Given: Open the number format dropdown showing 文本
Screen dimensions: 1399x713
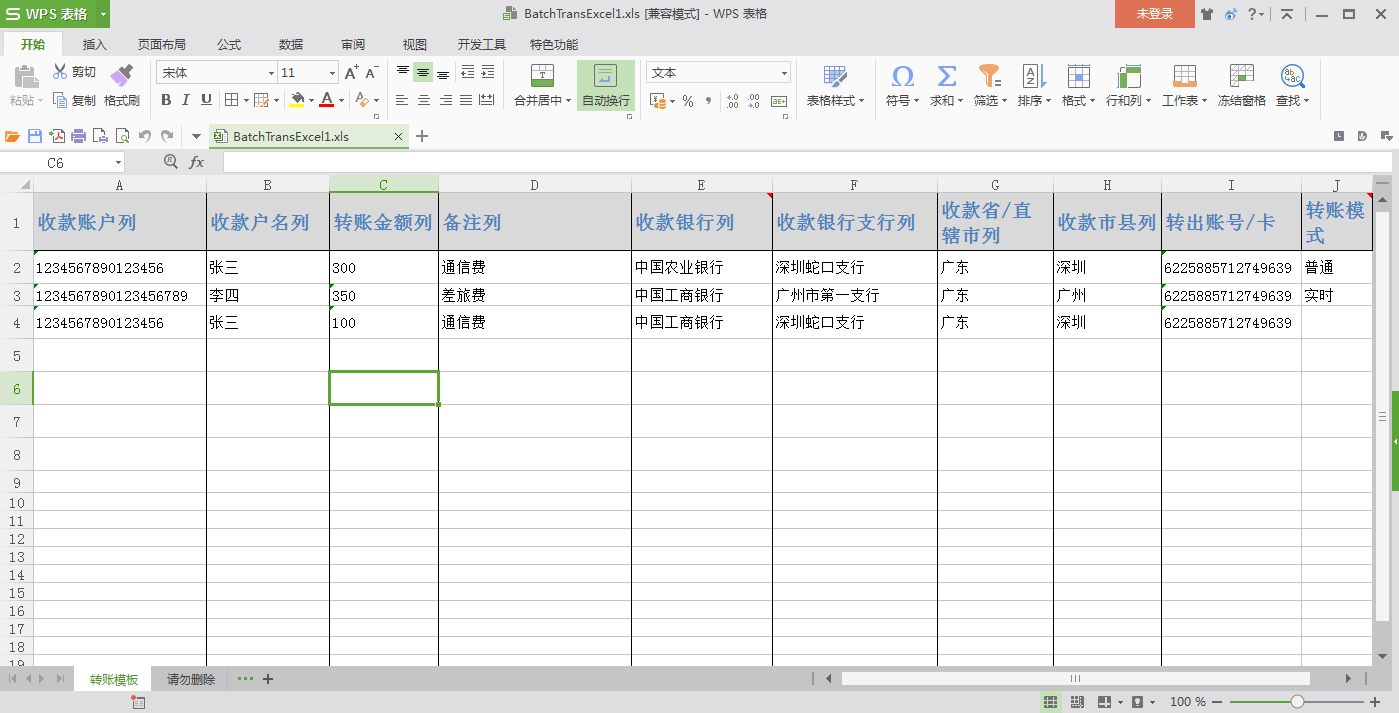Looking at the screenshot, I should coord(784,73).
